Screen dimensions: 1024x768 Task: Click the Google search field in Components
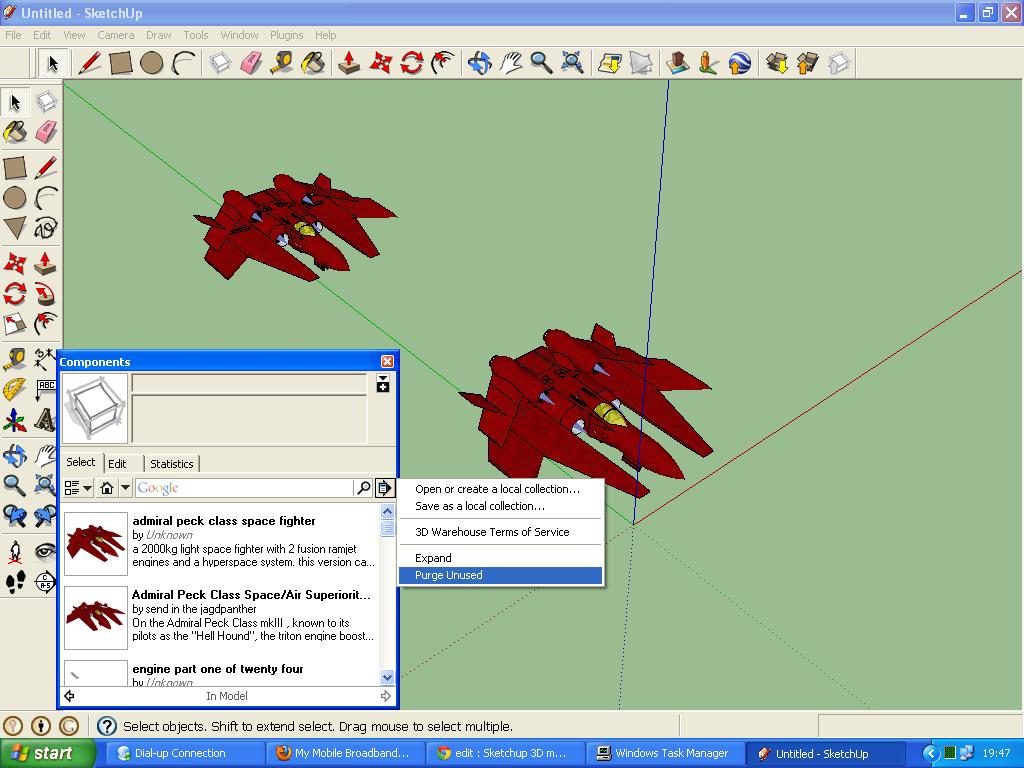point(244,488)
